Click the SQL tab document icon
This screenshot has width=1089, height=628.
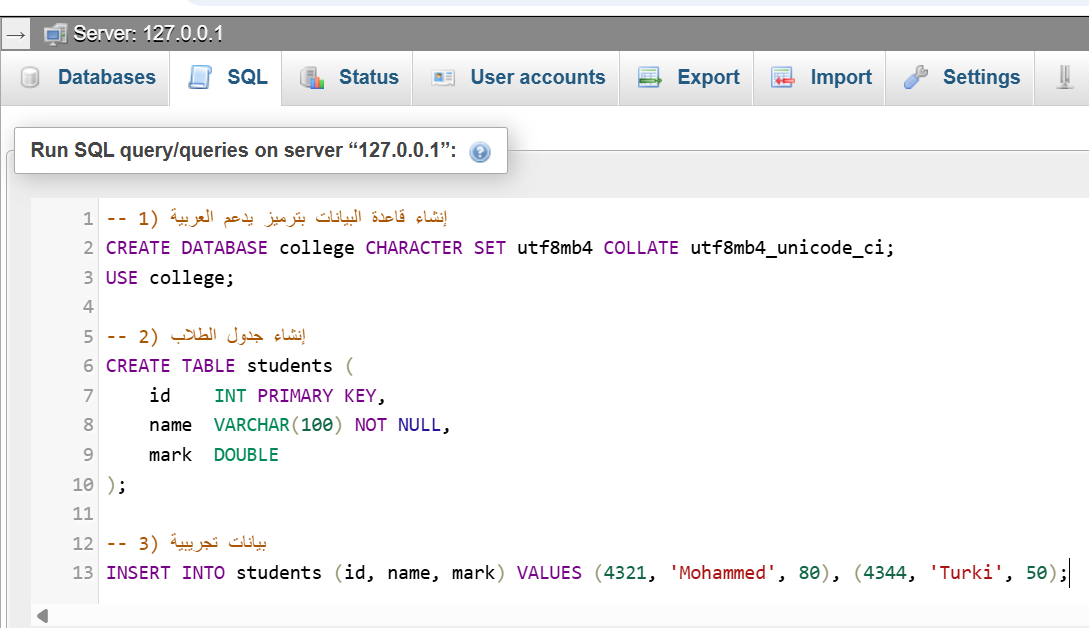click(200, 77)
